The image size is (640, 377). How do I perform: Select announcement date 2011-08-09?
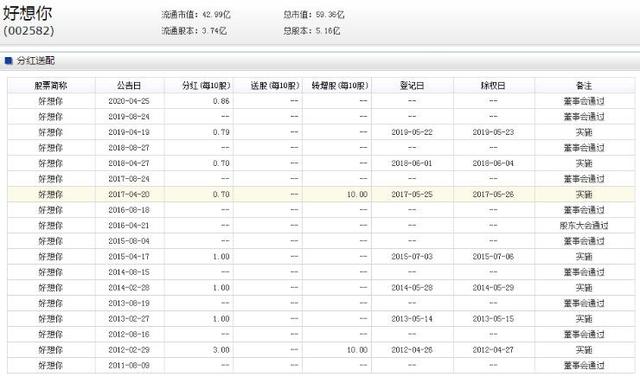129,366
